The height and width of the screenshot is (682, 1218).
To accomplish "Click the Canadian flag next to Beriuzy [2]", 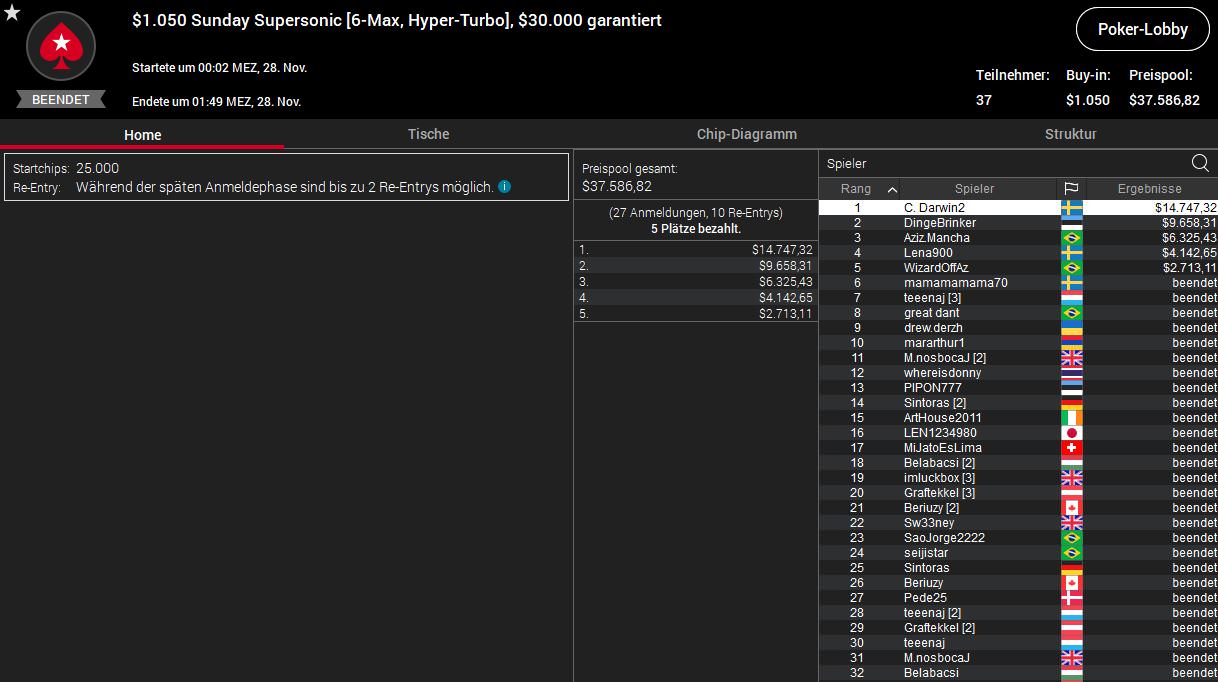I will click(x=1071, y=508).
